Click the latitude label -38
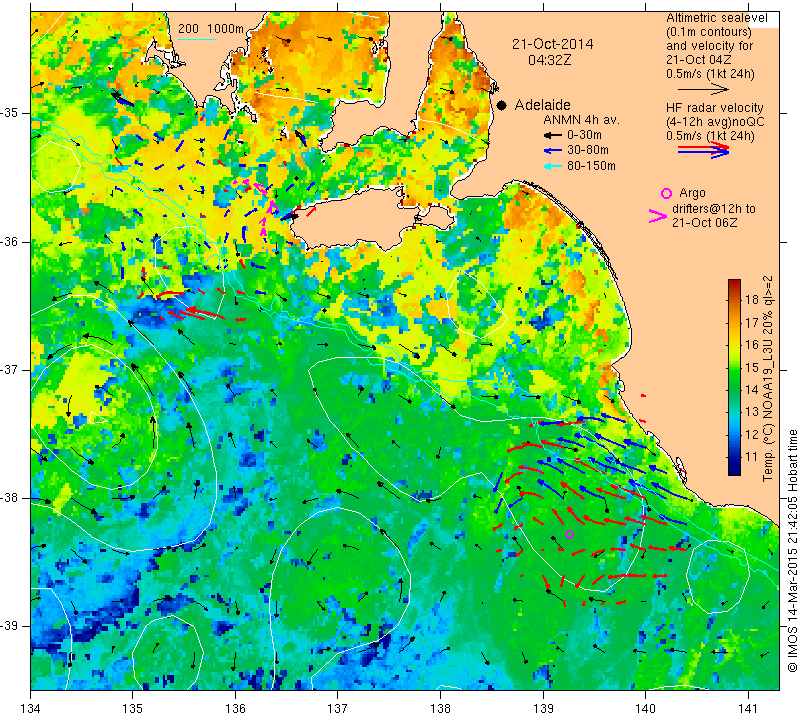This screenshot has width=800, height=720. coord(10,498)
